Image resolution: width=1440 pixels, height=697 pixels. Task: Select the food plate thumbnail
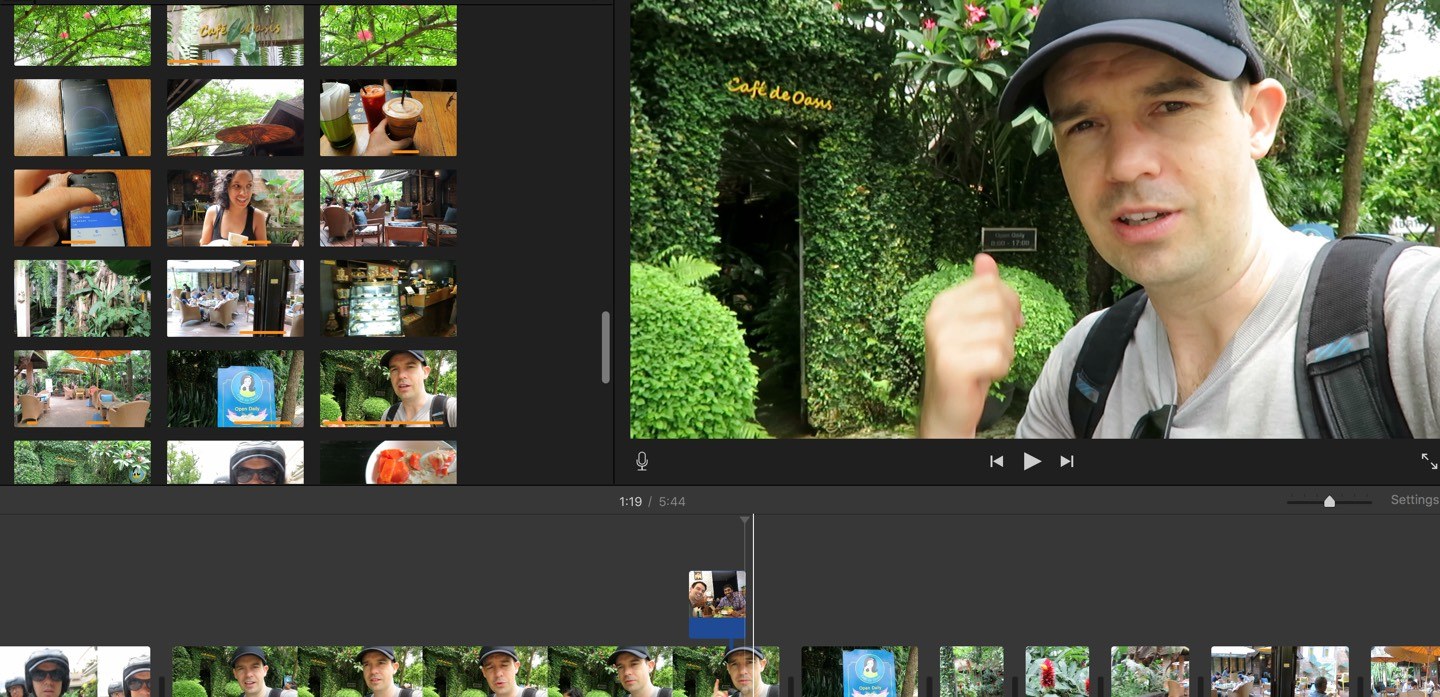pyautogui.click(x=388, y=462)
